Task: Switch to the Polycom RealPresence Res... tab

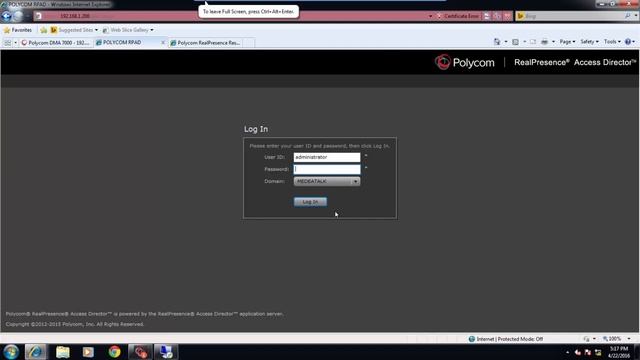Action: click(x=205, y=42)
